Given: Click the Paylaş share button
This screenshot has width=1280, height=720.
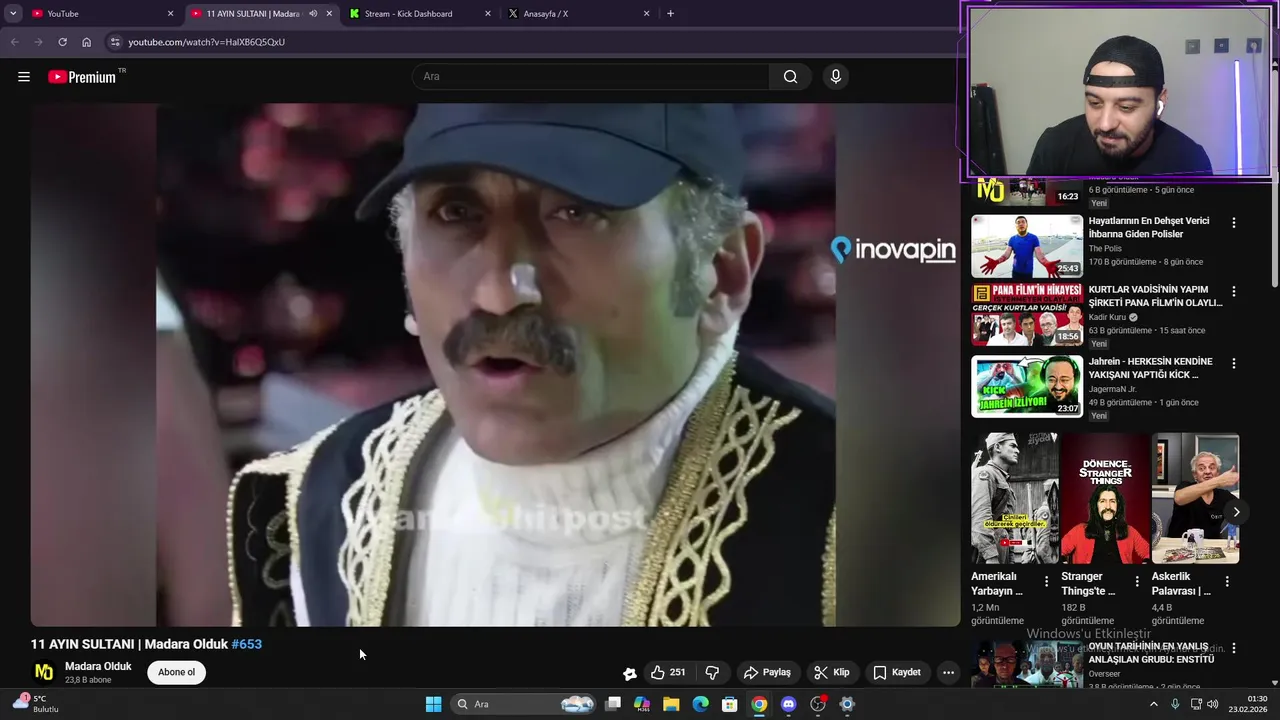Looking at the screenshot, I should (767, 673).
